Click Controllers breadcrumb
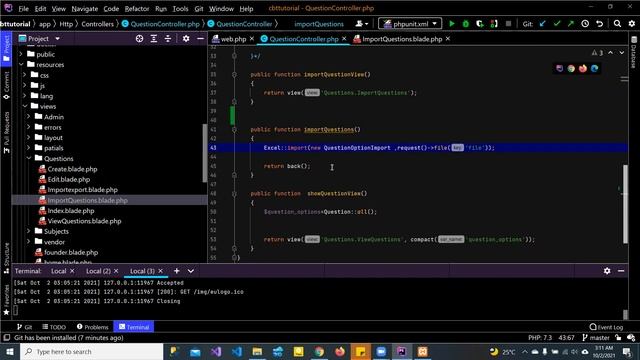The height and width of the screenshot is (360, 640). pyautogui.click(x=98, y=24)
